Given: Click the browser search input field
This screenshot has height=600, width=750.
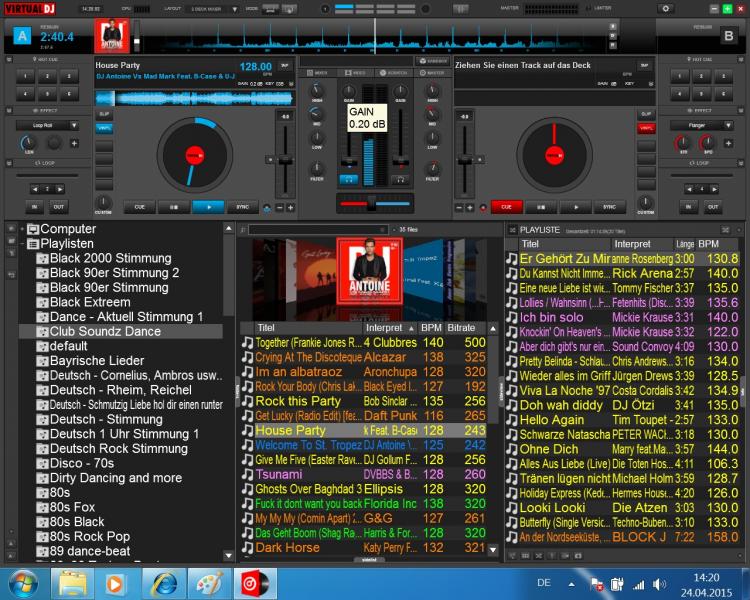Looking at the screenshot, I should pyautogui.click(x=320, y=230).
